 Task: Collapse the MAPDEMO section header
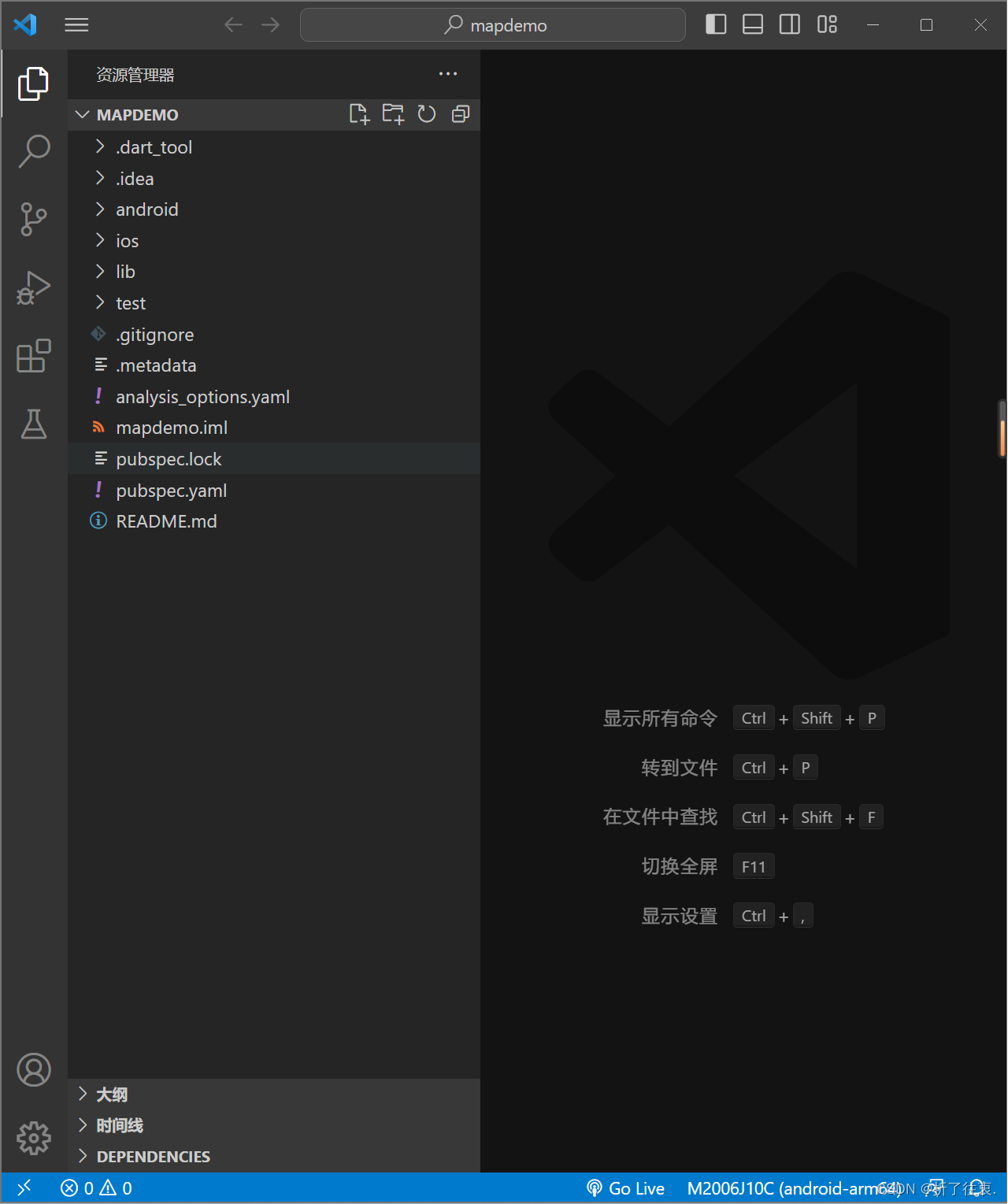274,115
